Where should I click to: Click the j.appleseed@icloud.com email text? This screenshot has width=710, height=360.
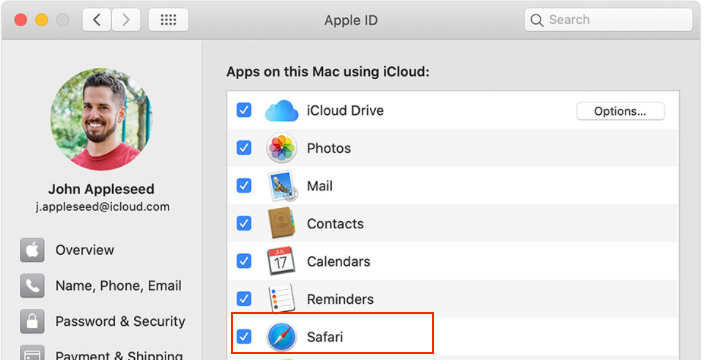103,207
